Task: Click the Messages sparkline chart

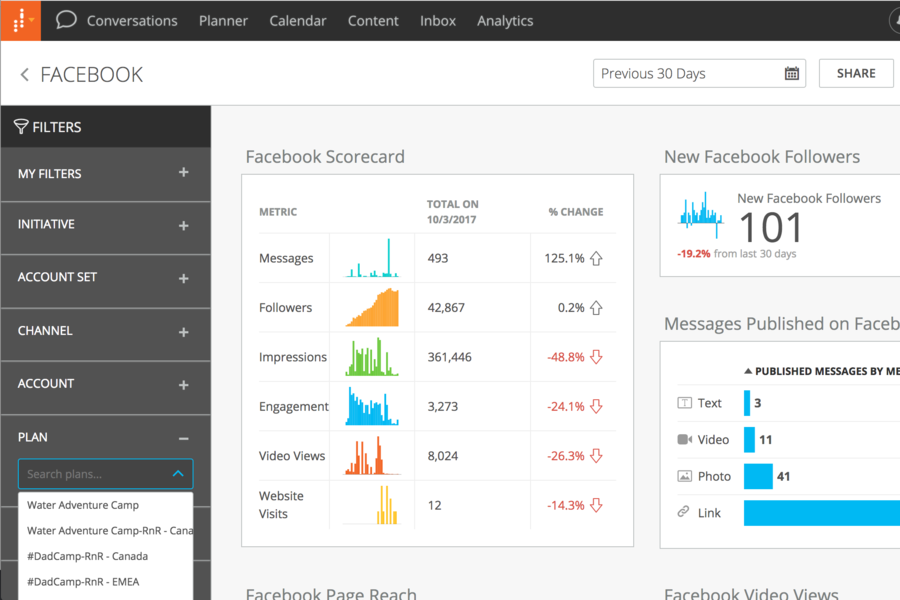Action: click(372, 258)
